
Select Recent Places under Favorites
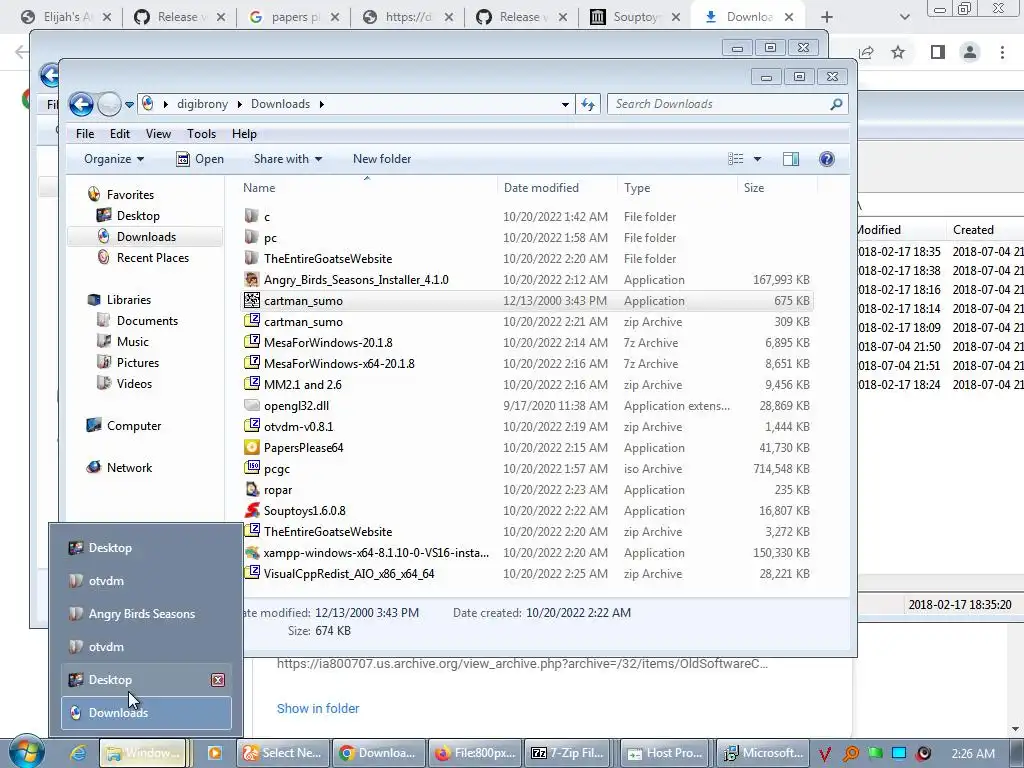pyautogui.click(x=153, y=257)
